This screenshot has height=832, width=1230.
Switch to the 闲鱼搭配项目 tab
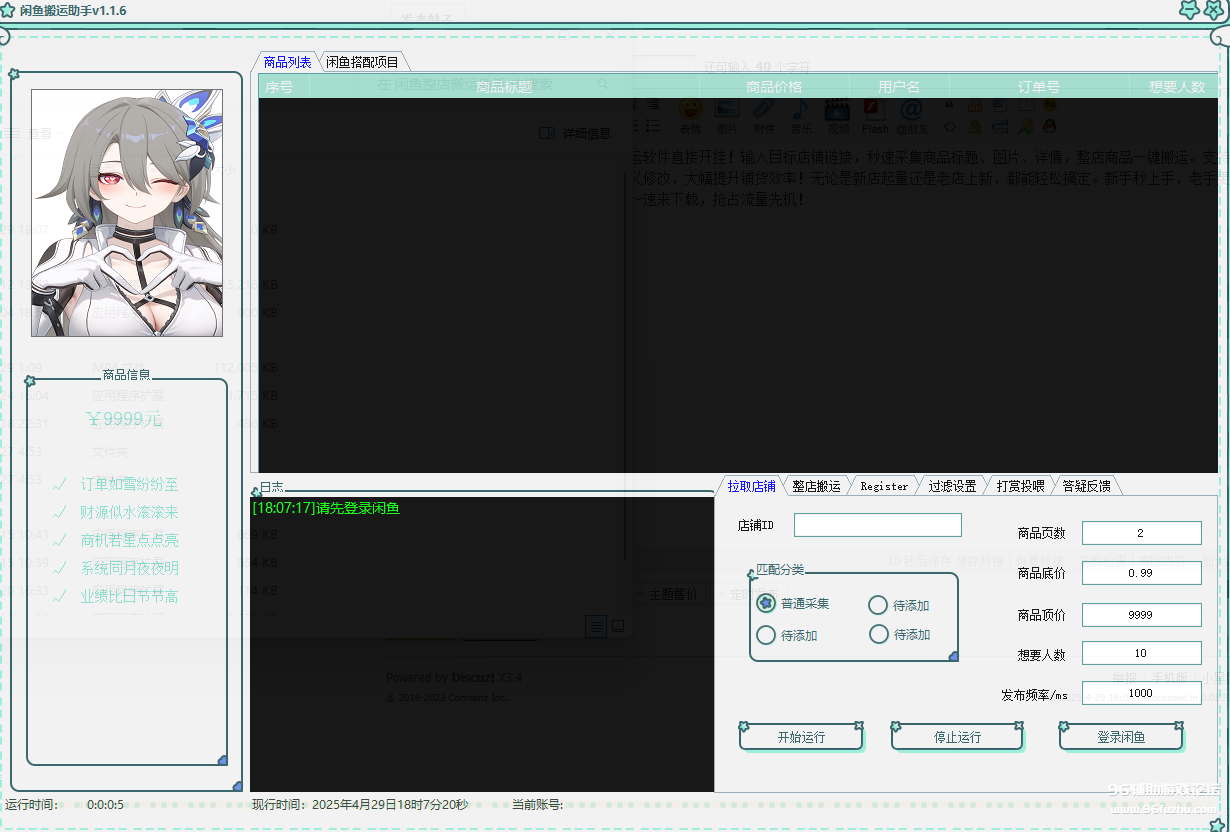362,62
